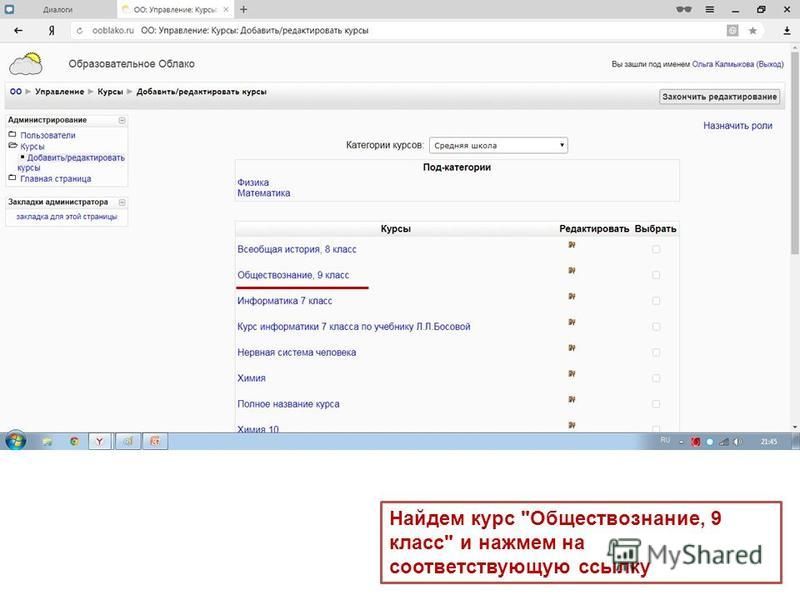Toggle incognito glasses icon in title bar

point(684,9)
